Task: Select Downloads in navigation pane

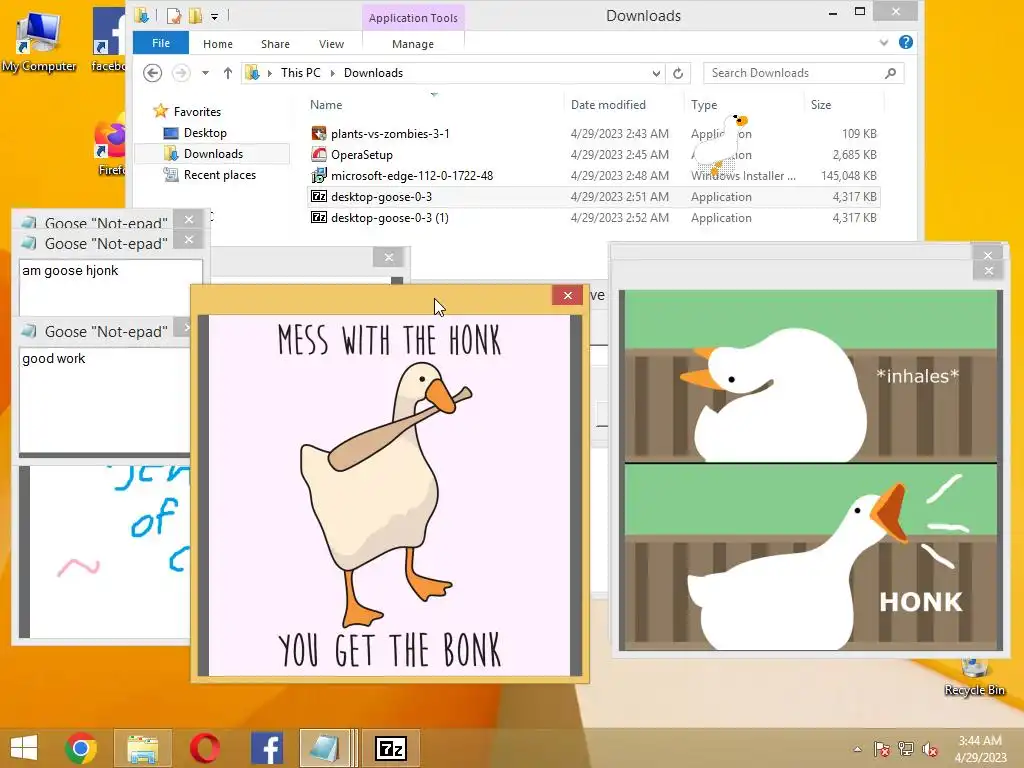Action: (213, 153)
